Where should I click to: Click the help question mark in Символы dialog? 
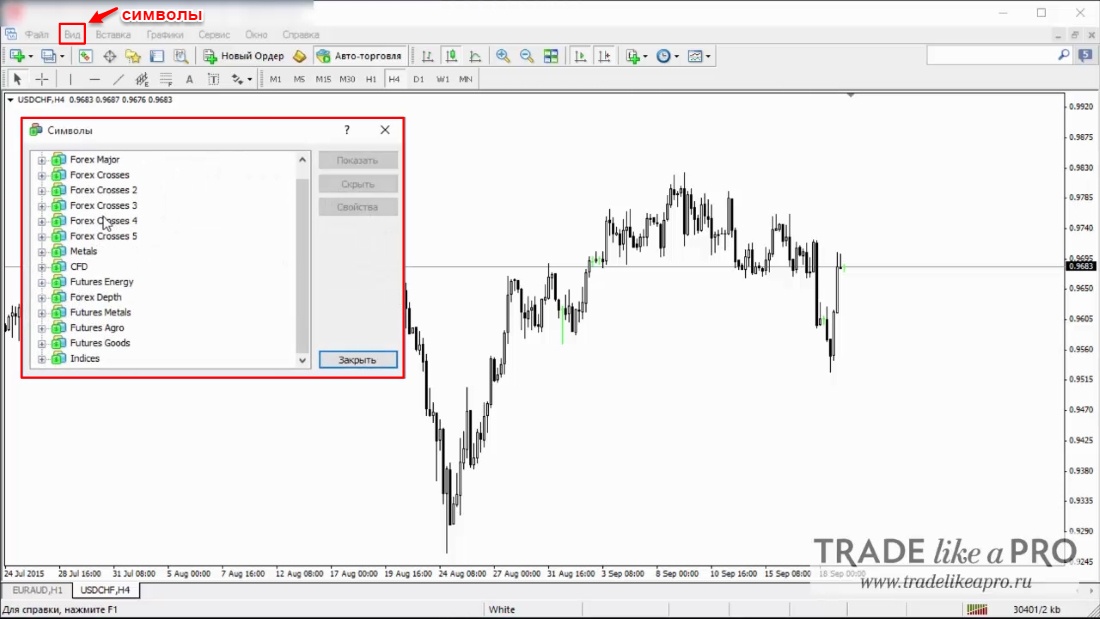point(347,130)
